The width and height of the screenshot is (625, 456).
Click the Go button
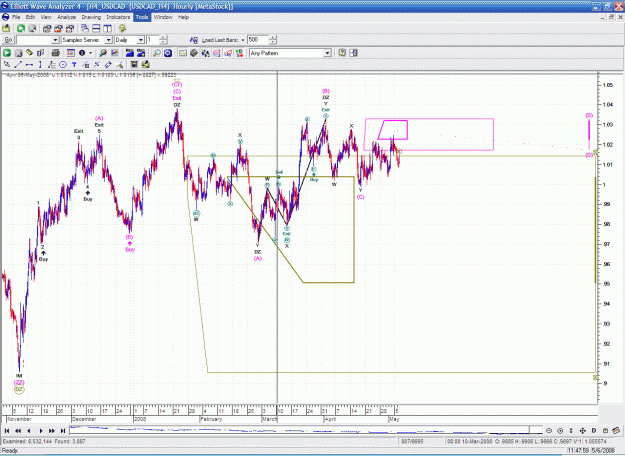click(x=8, y=40)
